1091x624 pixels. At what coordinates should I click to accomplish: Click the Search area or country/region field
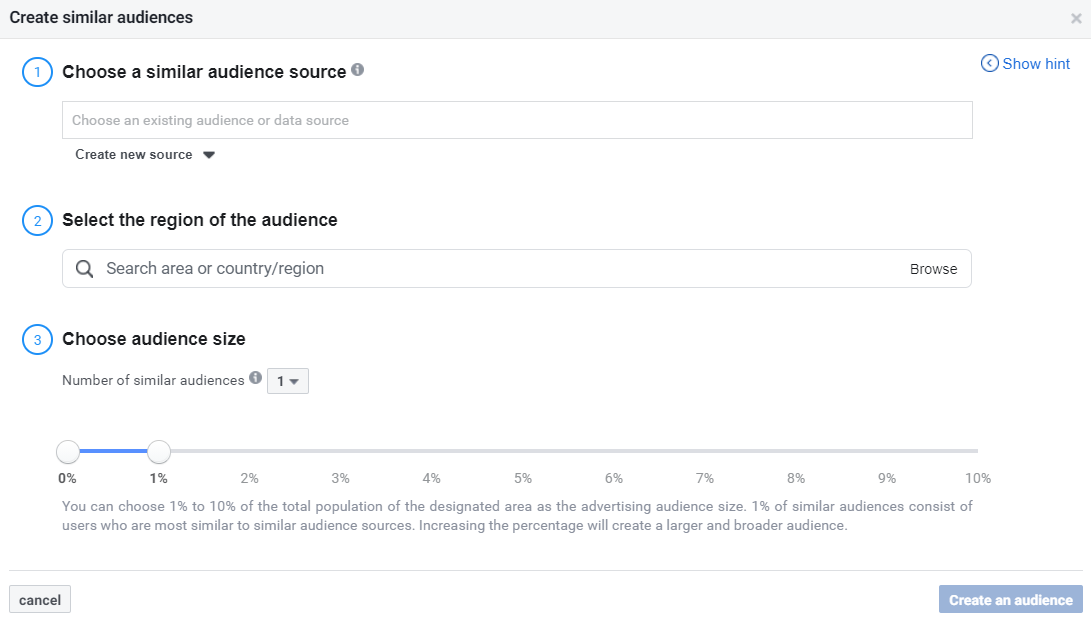pos(500,269)
